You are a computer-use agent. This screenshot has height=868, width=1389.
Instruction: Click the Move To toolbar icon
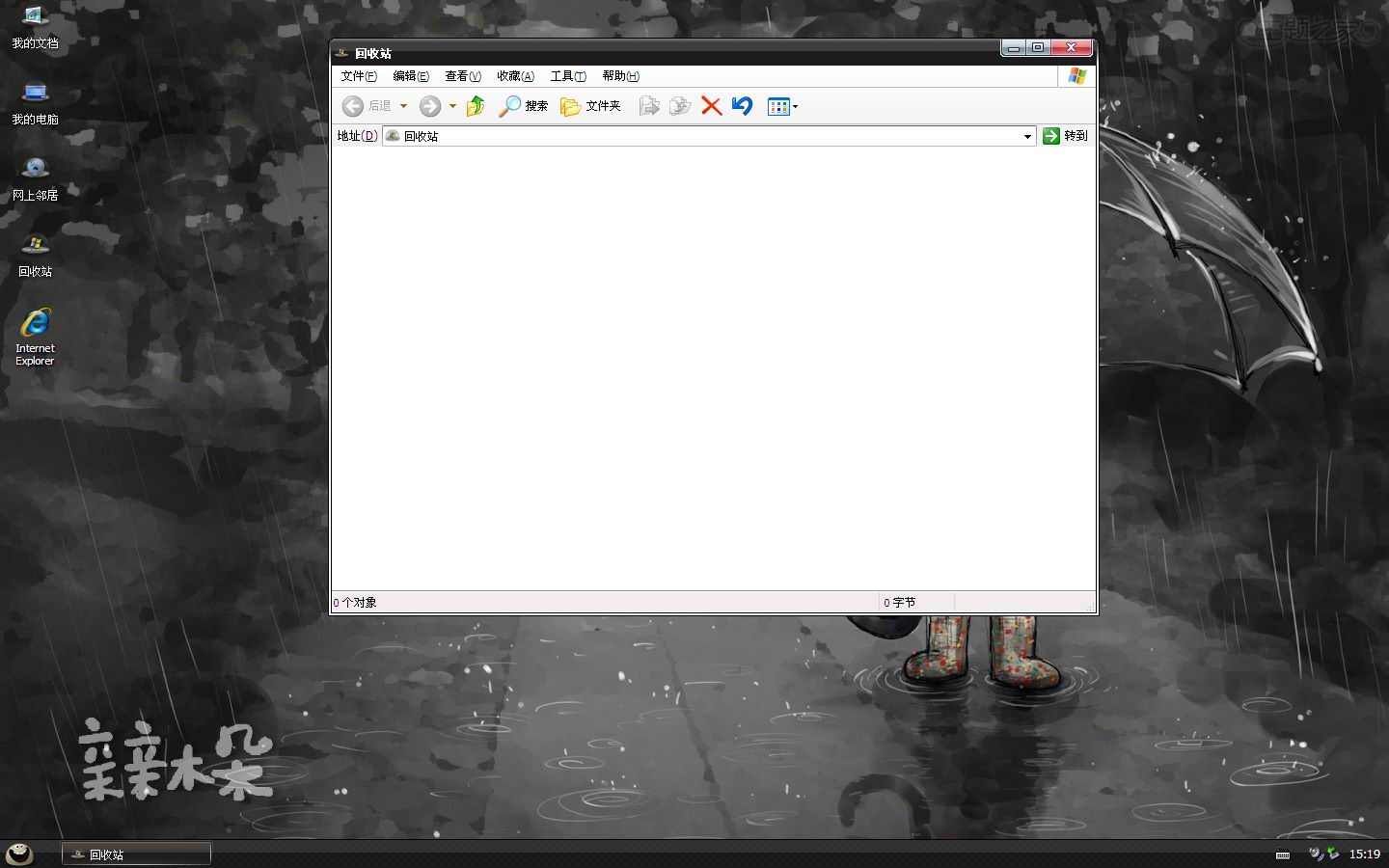(649, 106)
